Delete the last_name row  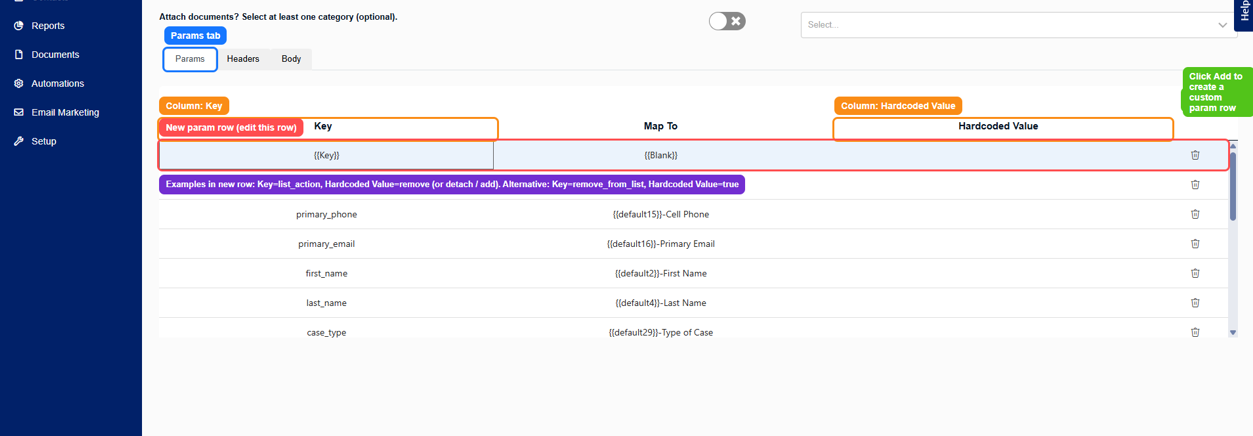pyautogui.click(x=1195, y=303)
